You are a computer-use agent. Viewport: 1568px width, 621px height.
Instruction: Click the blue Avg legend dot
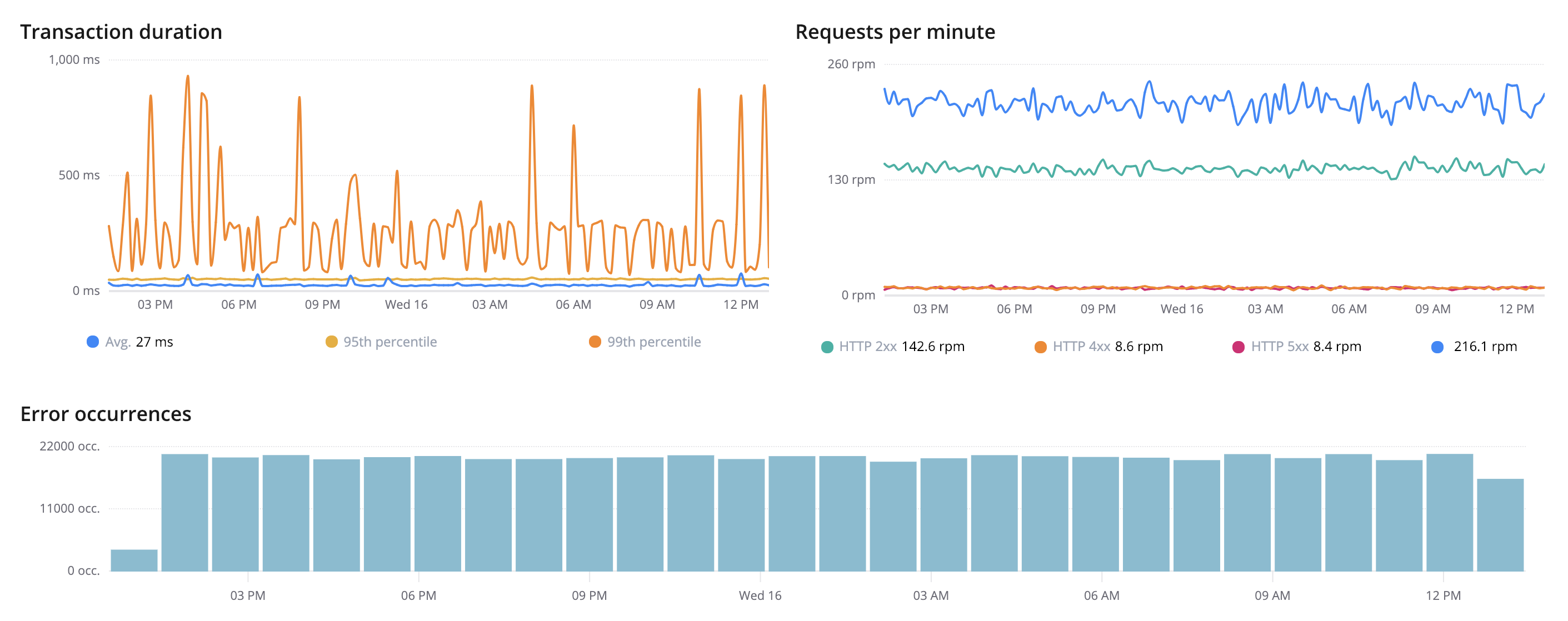tap(93, 342)
